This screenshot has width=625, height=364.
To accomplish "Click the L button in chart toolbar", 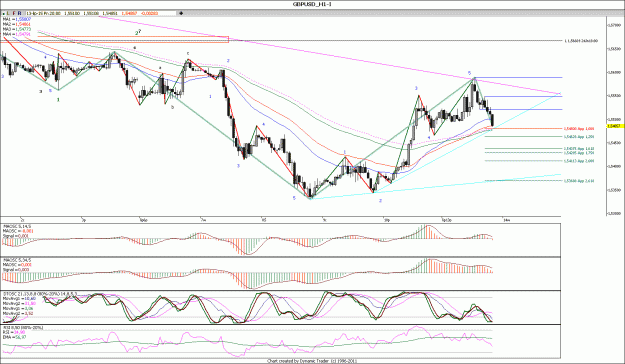I will click(x=8, y=13).
